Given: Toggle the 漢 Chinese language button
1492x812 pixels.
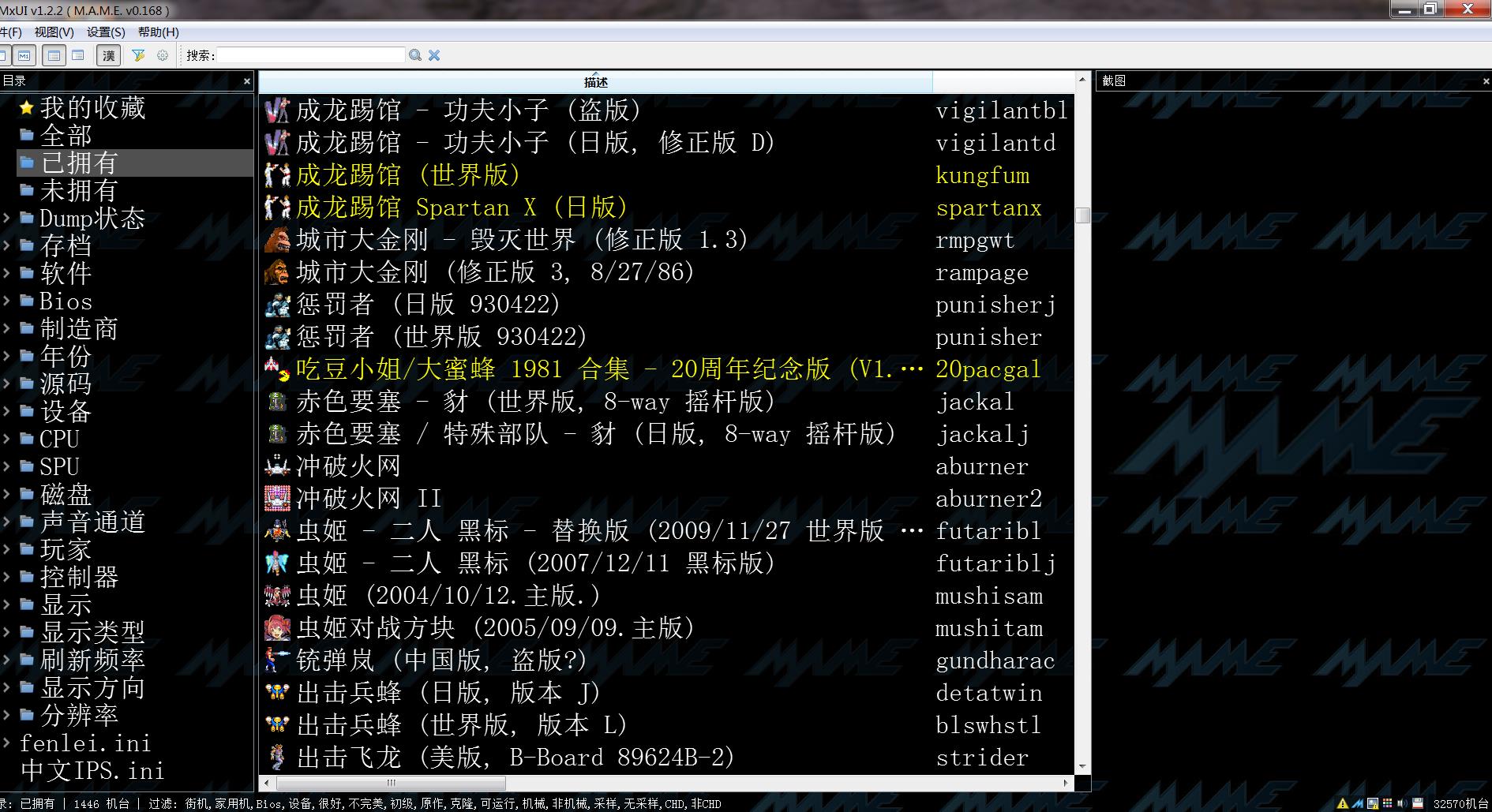Looking at the screenshot, I should [108, 55].
